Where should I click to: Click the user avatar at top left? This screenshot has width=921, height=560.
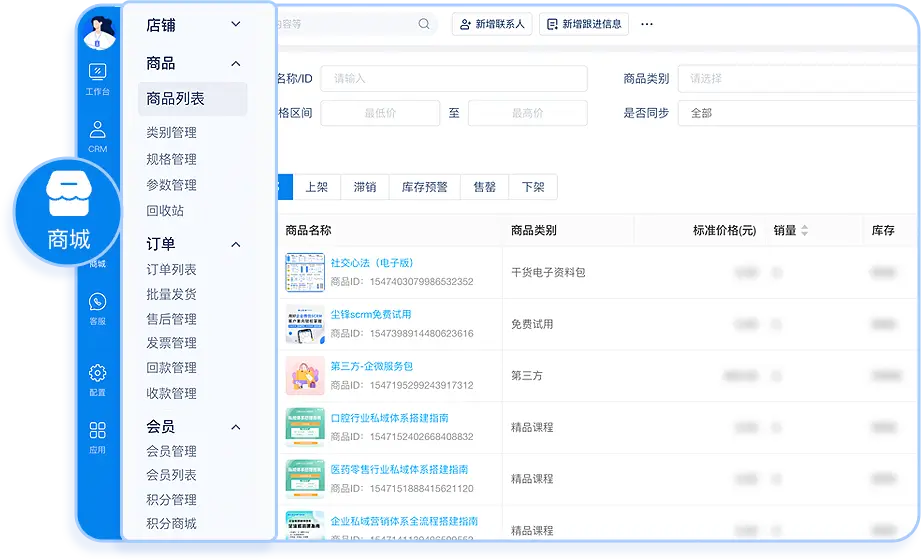[x=97, y=30]
